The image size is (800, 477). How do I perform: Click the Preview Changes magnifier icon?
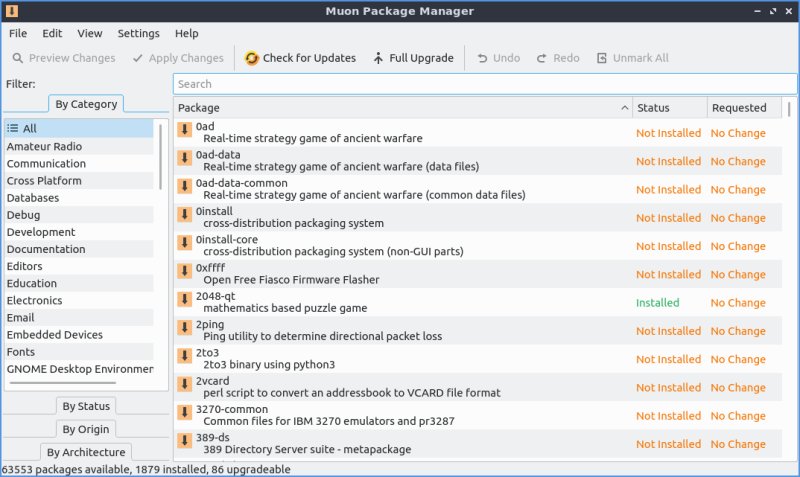click(18, 58)
